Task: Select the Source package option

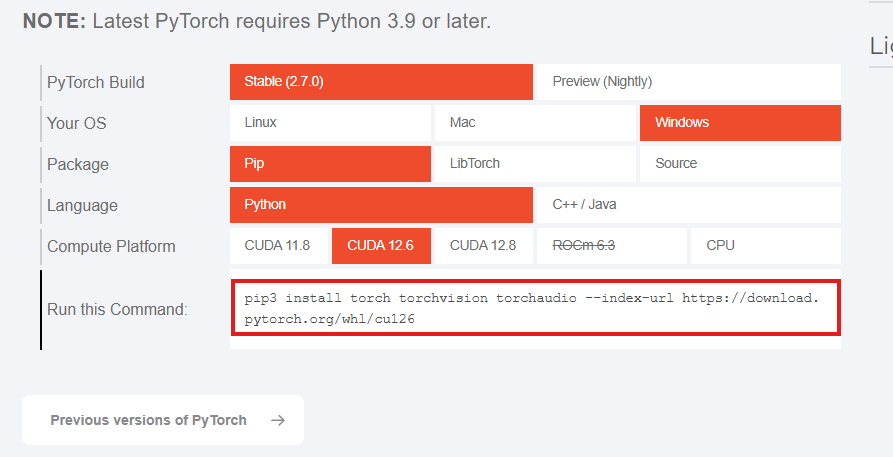Action: 740,164
